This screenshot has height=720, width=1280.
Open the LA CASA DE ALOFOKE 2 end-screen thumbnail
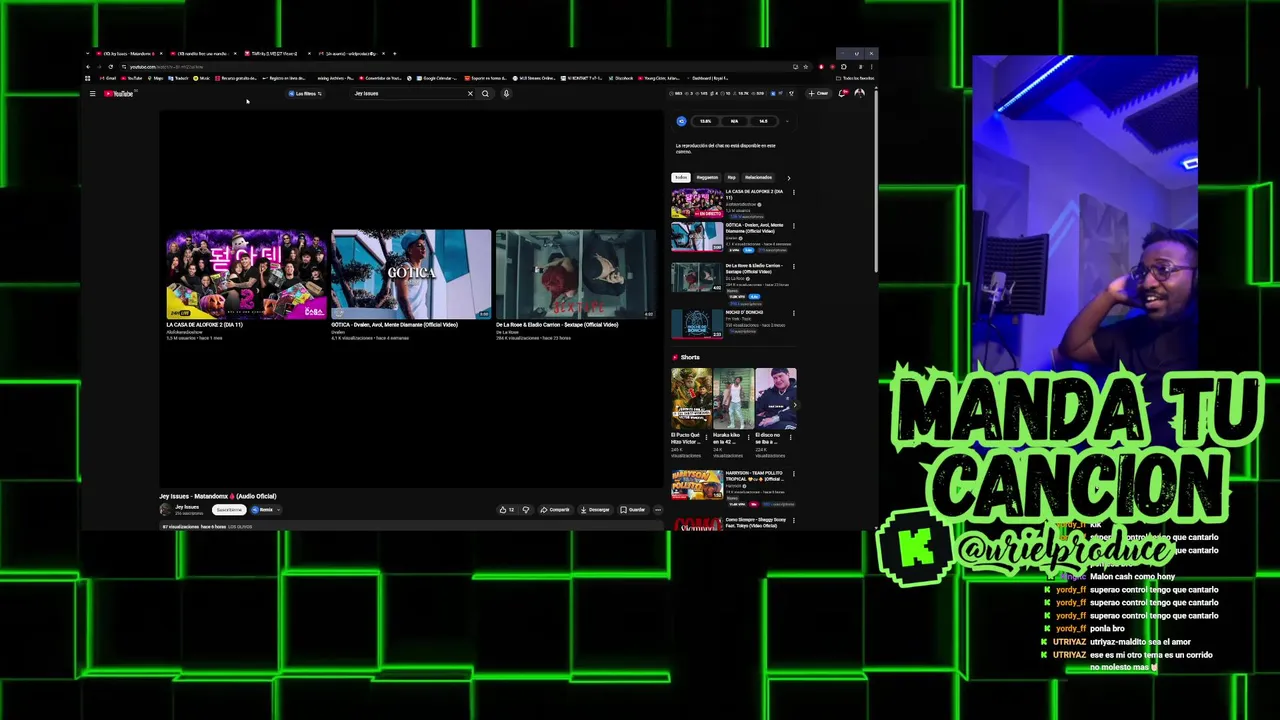(246, 274)
